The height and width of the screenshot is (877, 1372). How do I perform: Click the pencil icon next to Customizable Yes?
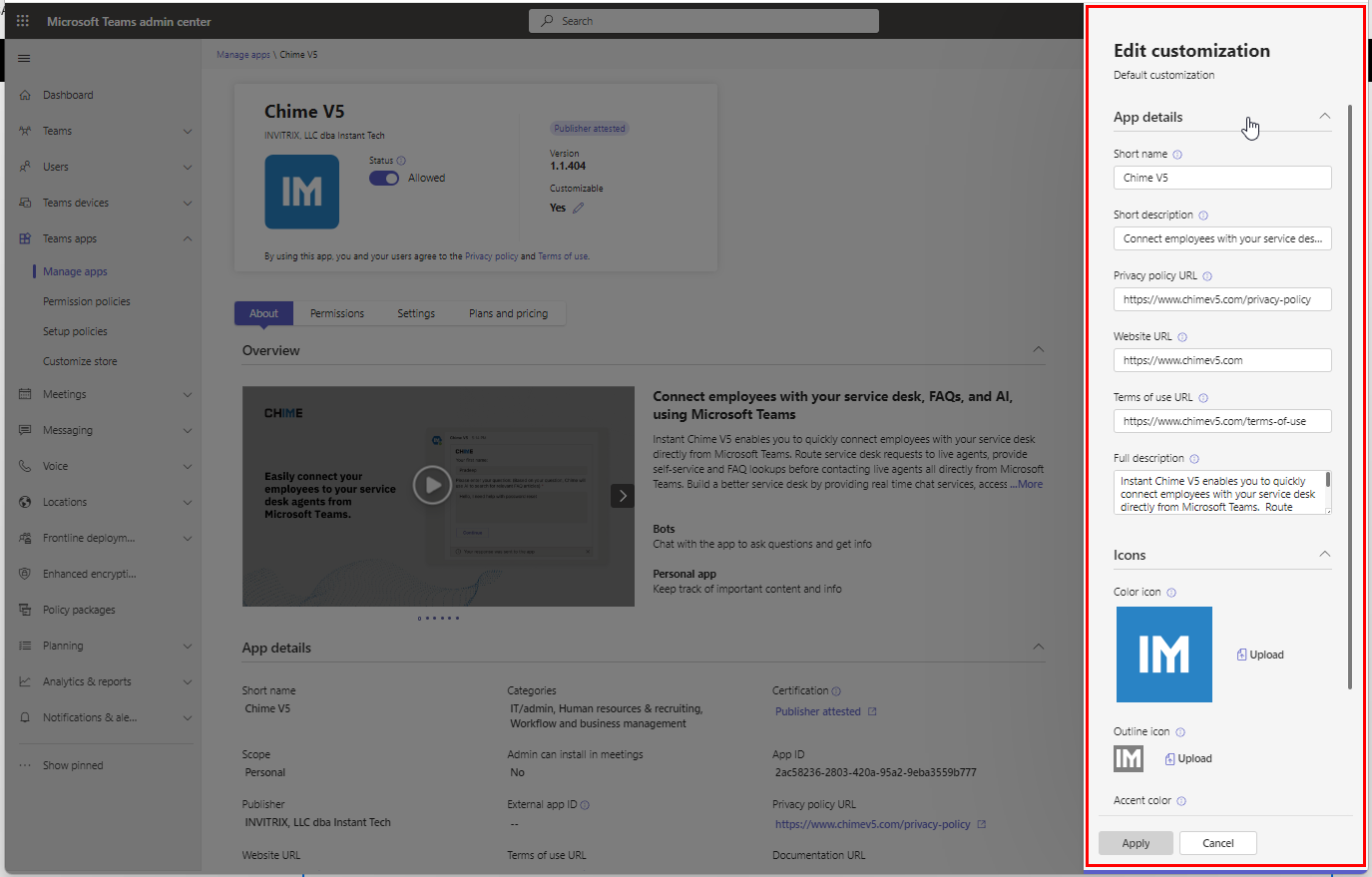tap(578, 208)
